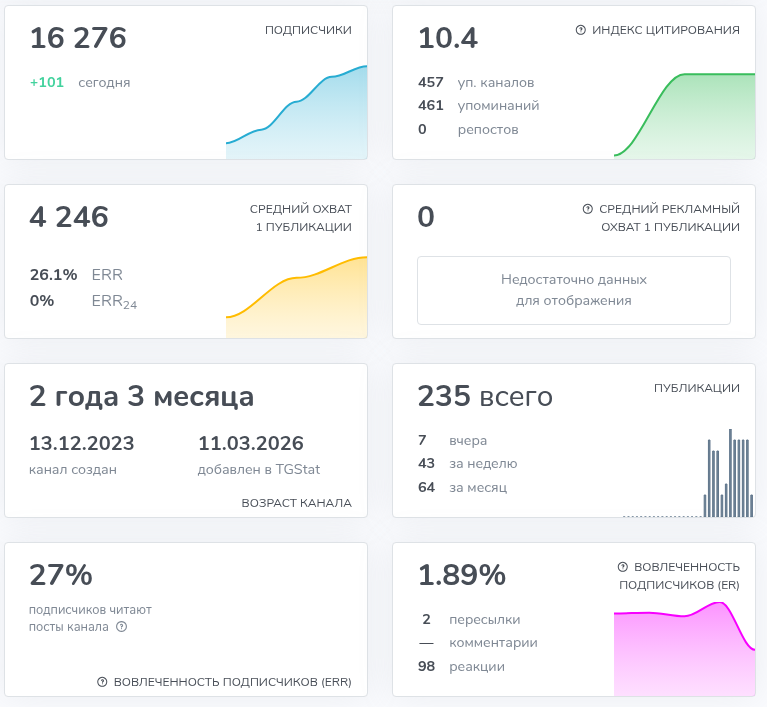The height and width of the screenshot is (707, 767).
Task: Click the ВОЗРАСТ КАНАЛА label
Action: (x=296, y=503)
